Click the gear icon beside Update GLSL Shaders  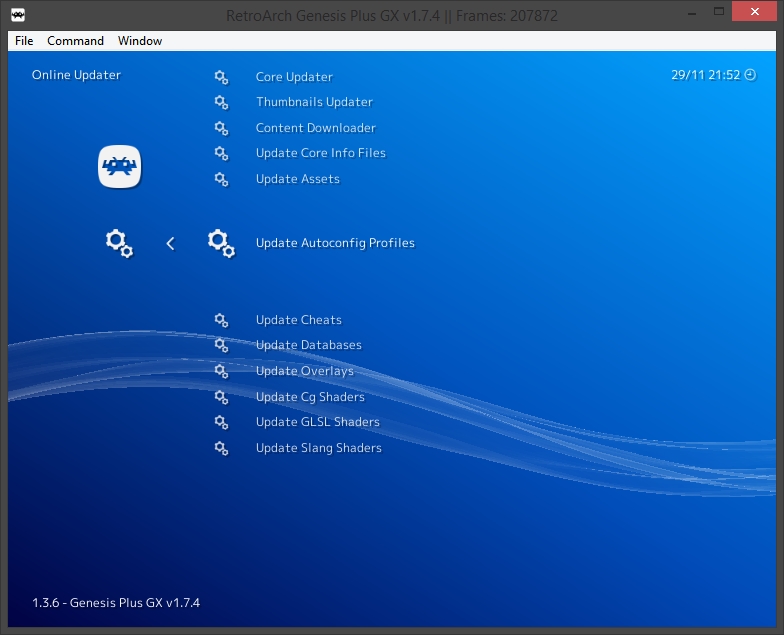pos(222,422)
